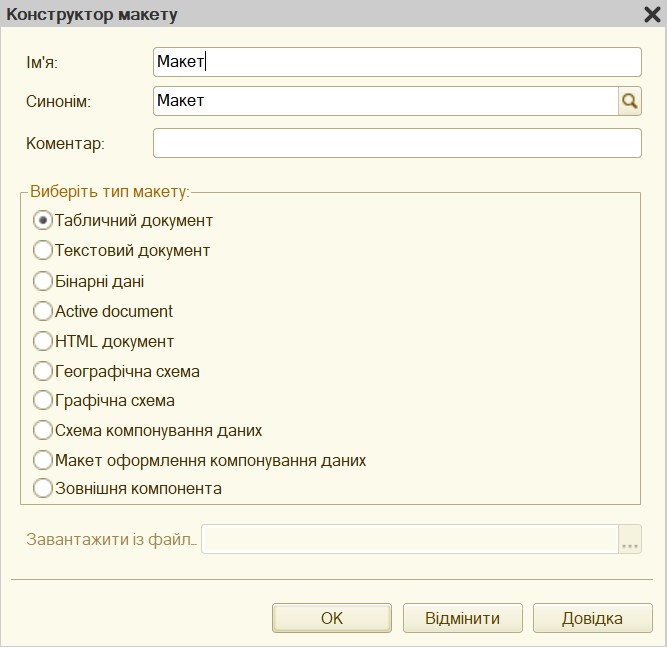Click the Синонім label
This screenshot has height=647, width=667.
coord(58,102)
